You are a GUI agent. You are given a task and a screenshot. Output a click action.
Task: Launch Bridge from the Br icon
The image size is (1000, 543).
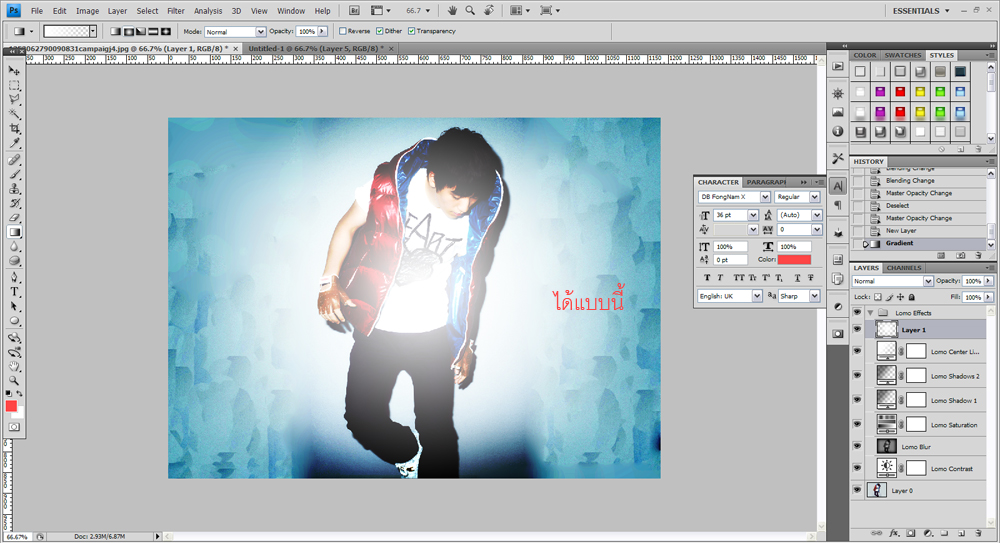pos(355,10)
